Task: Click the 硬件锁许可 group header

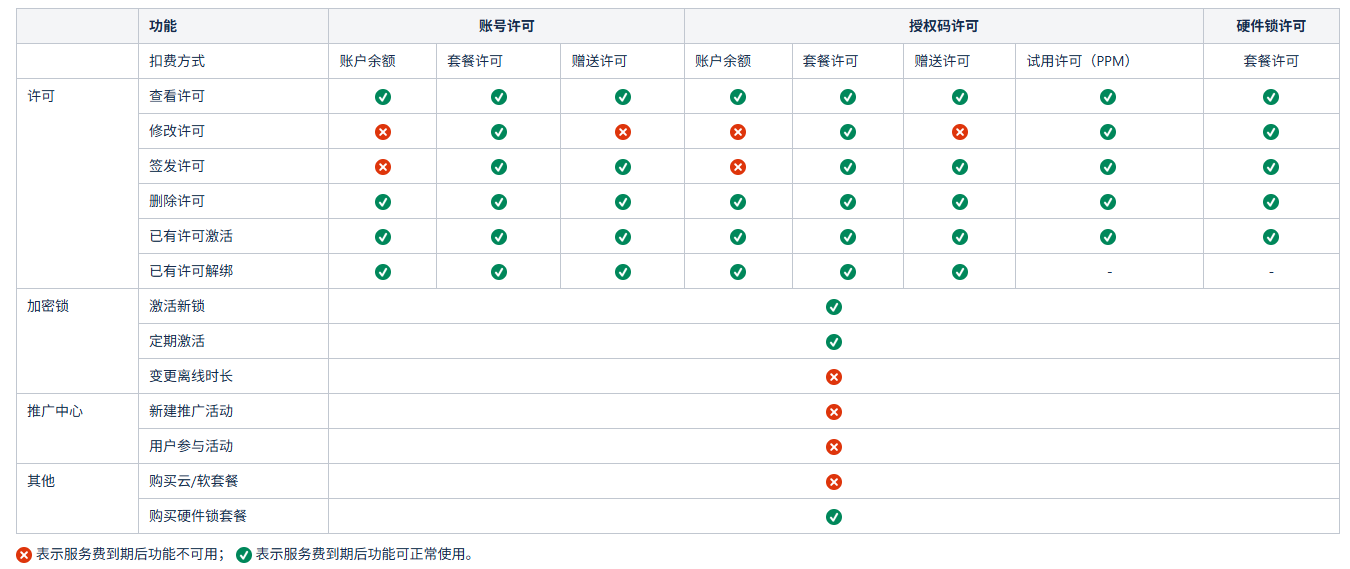Action: click(x=1271, y=26)
